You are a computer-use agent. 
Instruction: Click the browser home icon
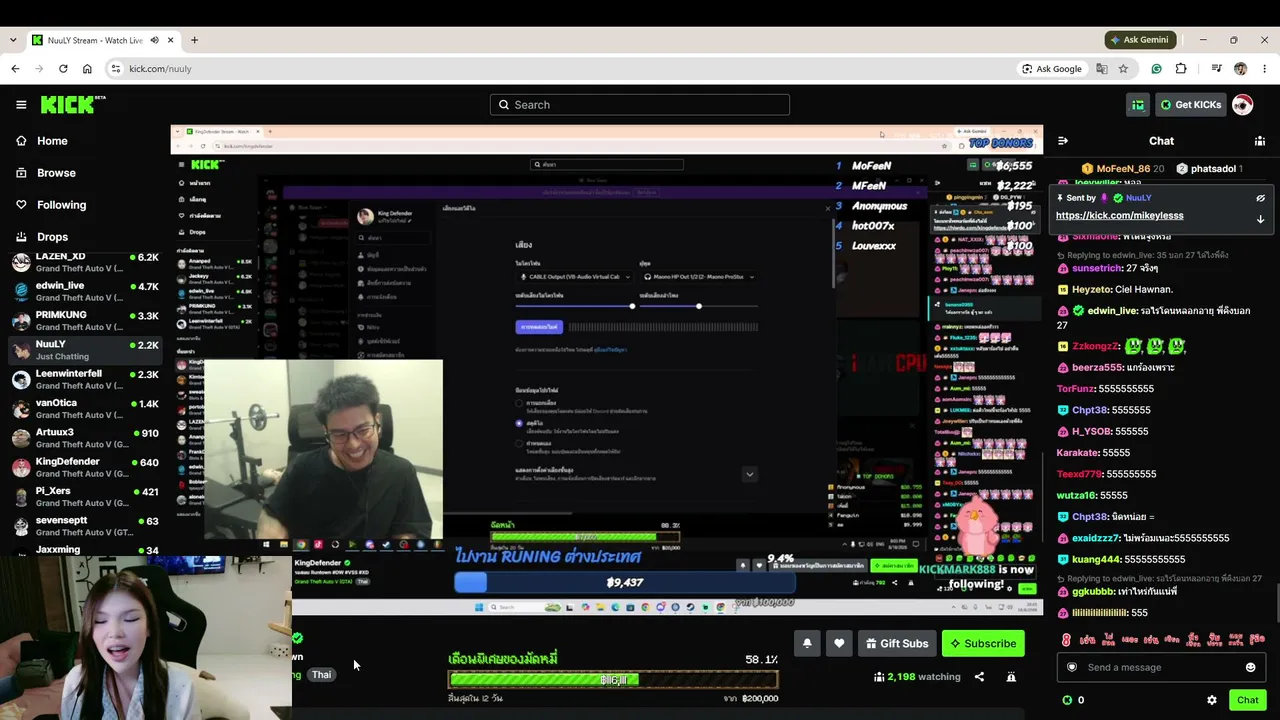click(x=87, y=69)
